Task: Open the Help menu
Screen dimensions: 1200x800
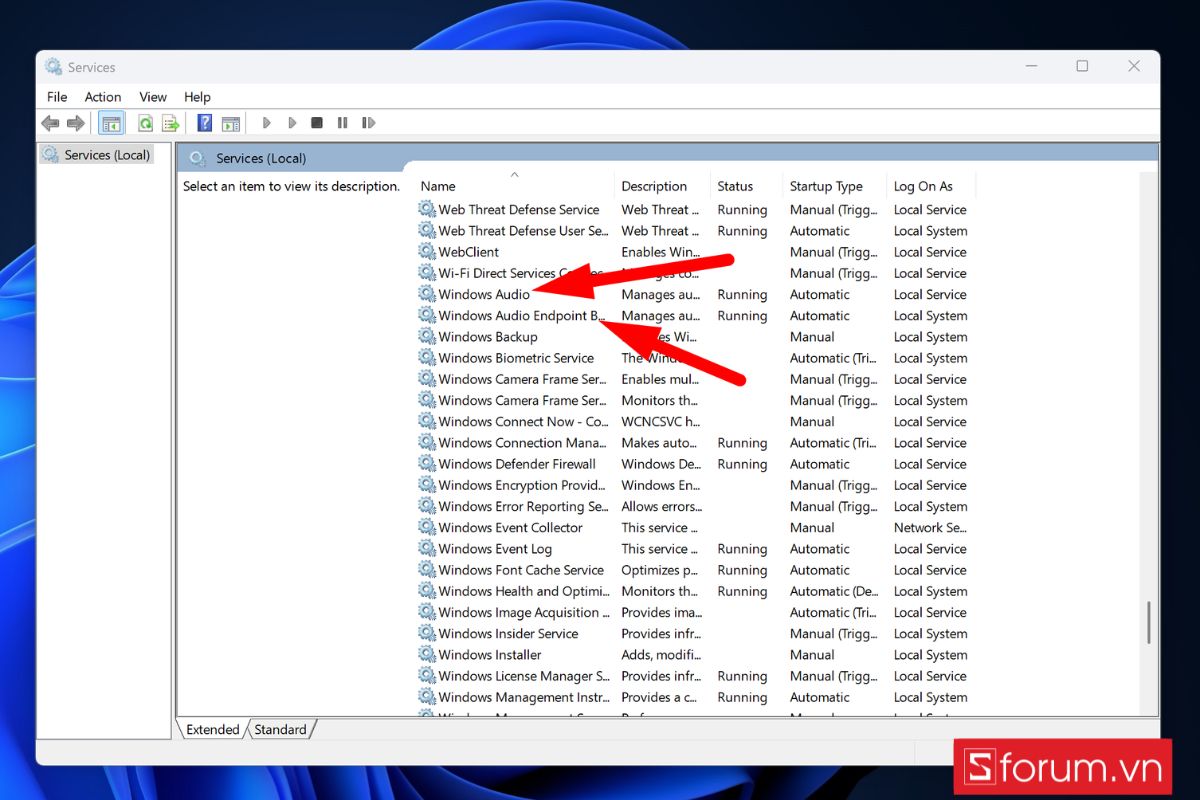Action: 197,97
